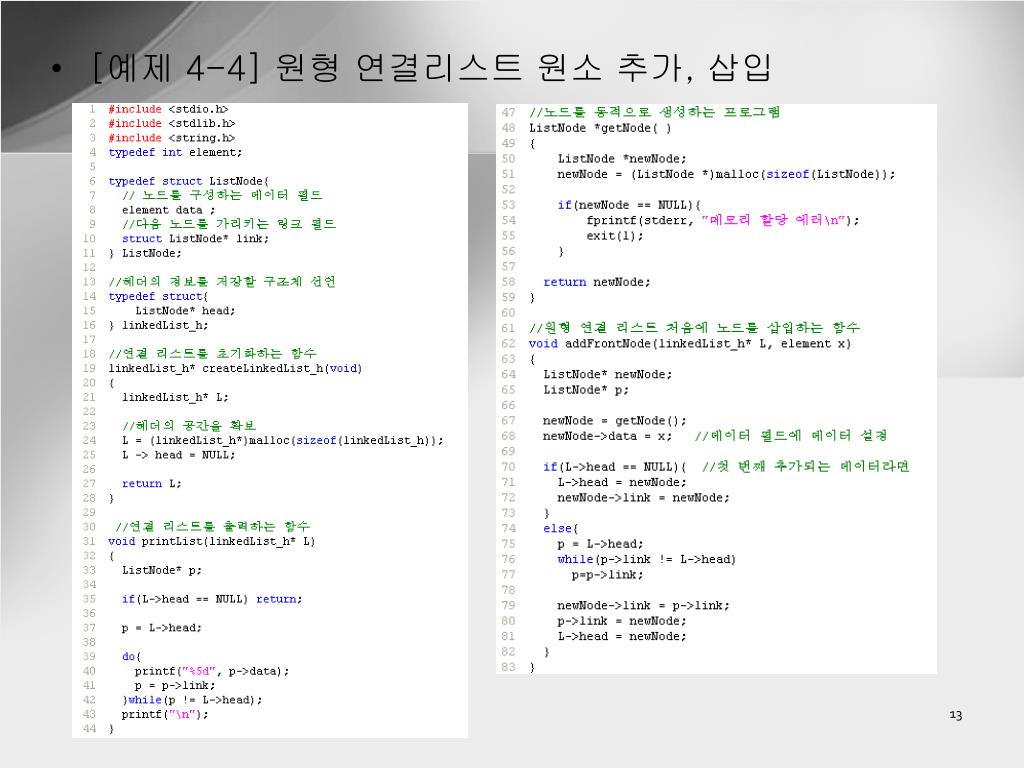
Task: Click the line 'newNode->data = x;'
Action: click(x=607, y=436)
